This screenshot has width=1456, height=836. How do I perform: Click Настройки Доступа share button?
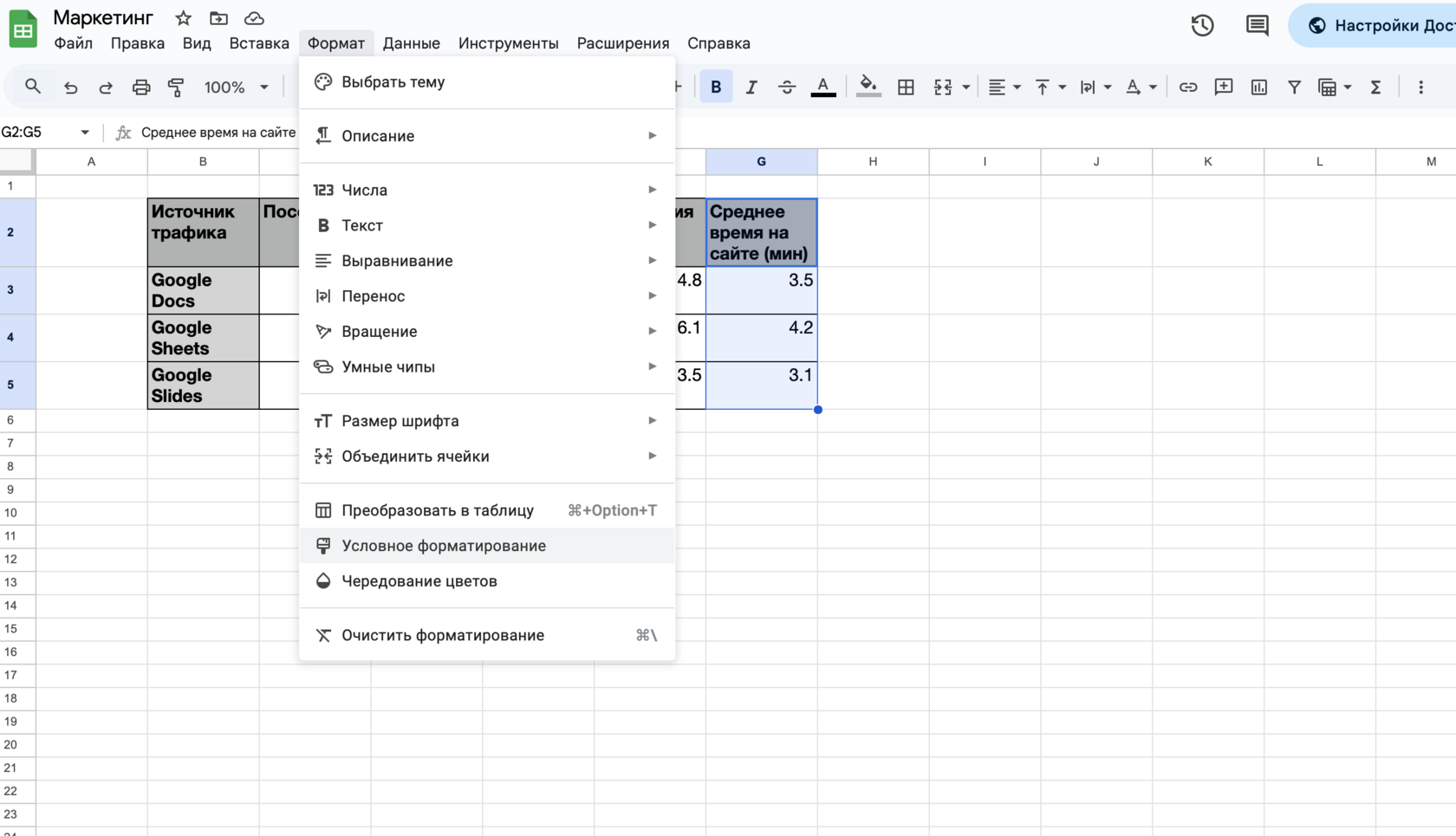click(1374, 26)
